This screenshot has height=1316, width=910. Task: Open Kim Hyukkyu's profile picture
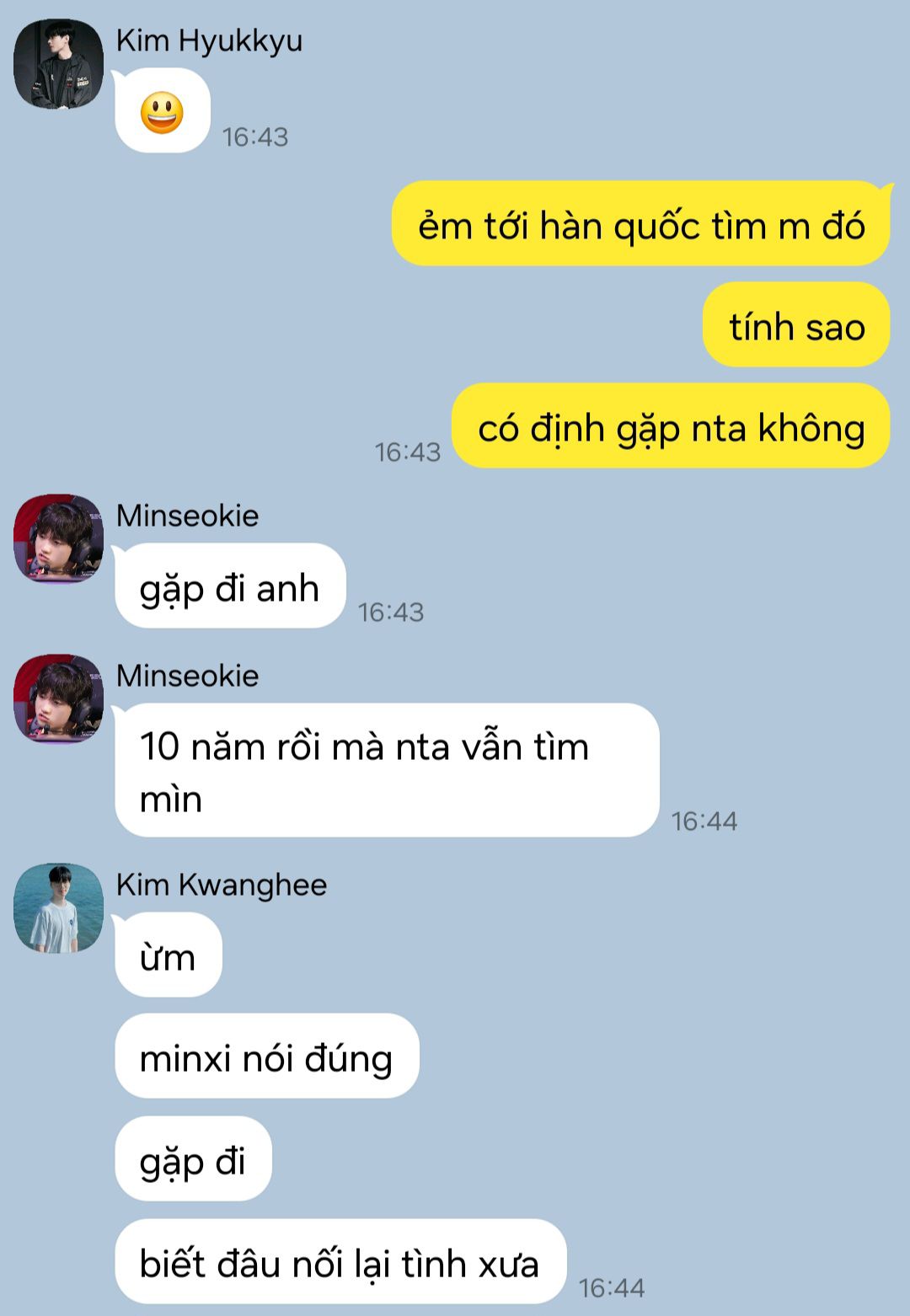click(58, 64)
